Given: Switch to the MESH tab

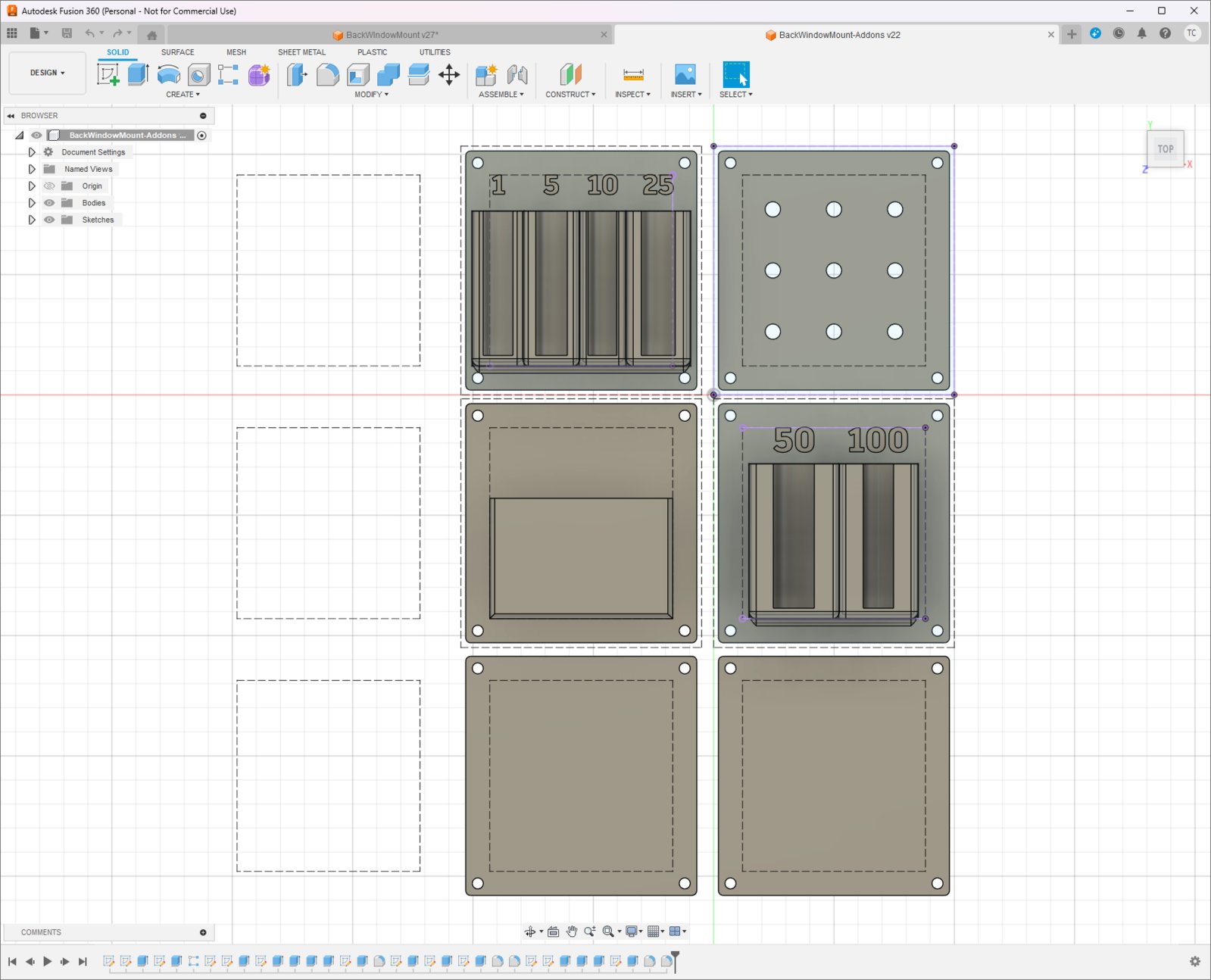Looking at the screenshot, I should tap(236, 52).
